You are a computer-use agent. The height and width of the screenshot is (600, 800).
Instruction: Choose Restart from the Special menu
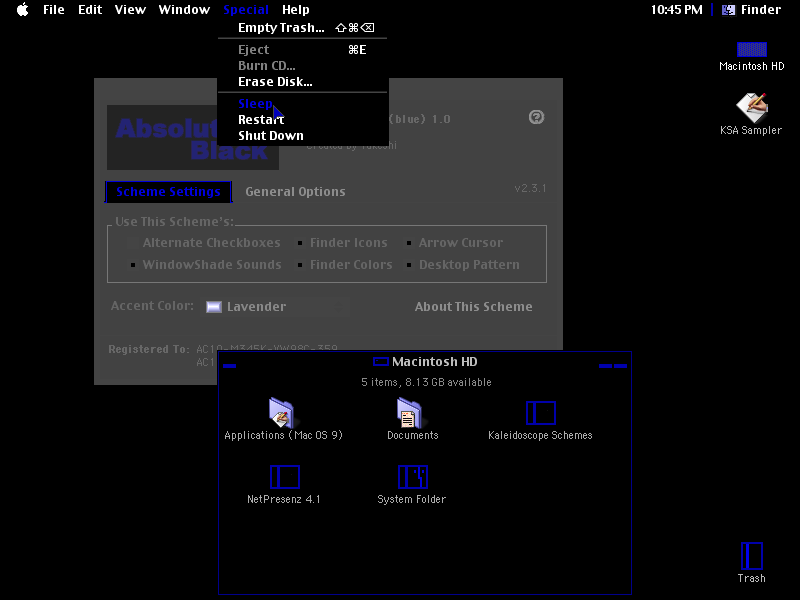coord(303,120)
